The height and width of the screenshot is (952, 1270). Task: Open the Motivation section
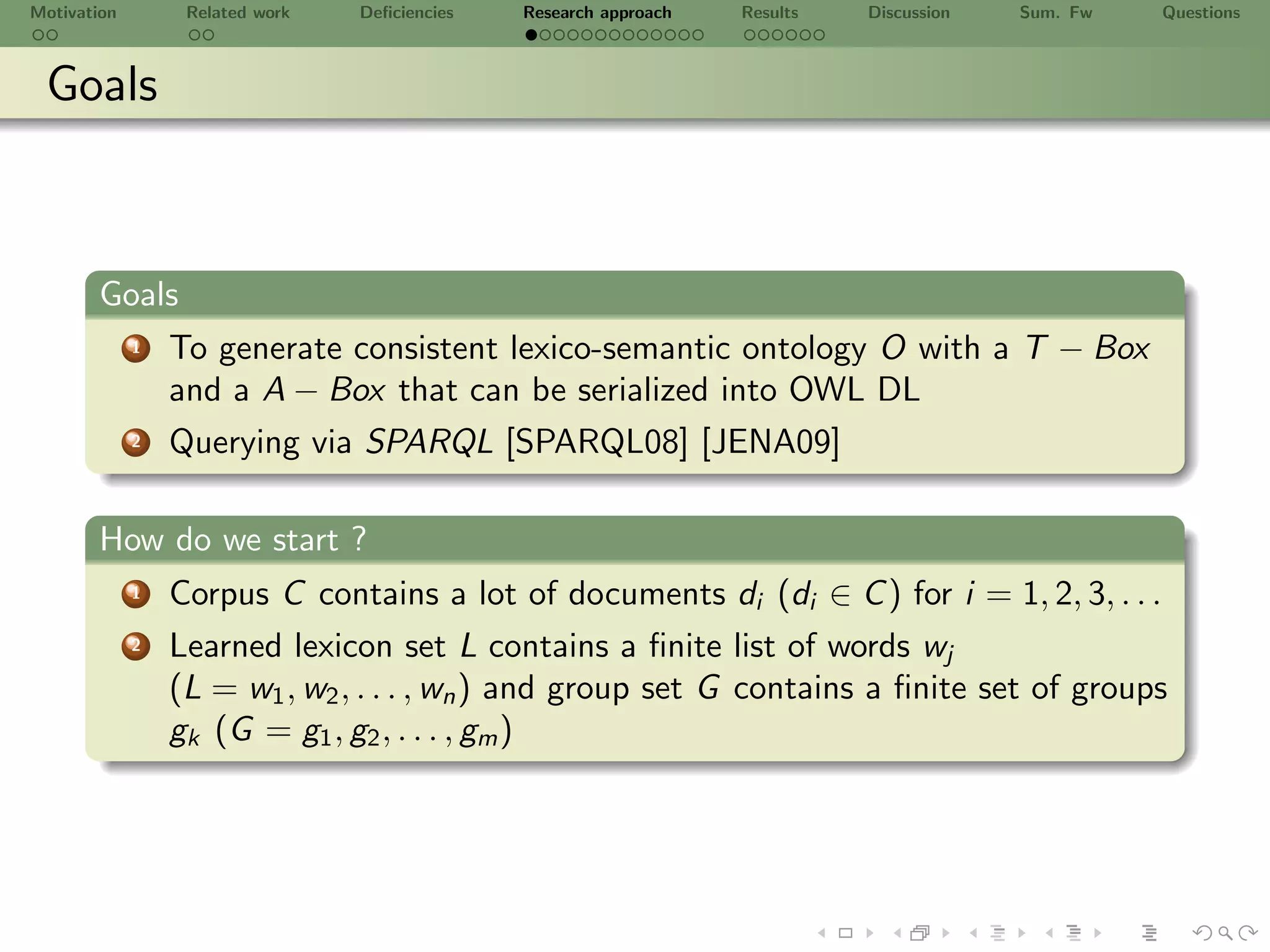73,12
